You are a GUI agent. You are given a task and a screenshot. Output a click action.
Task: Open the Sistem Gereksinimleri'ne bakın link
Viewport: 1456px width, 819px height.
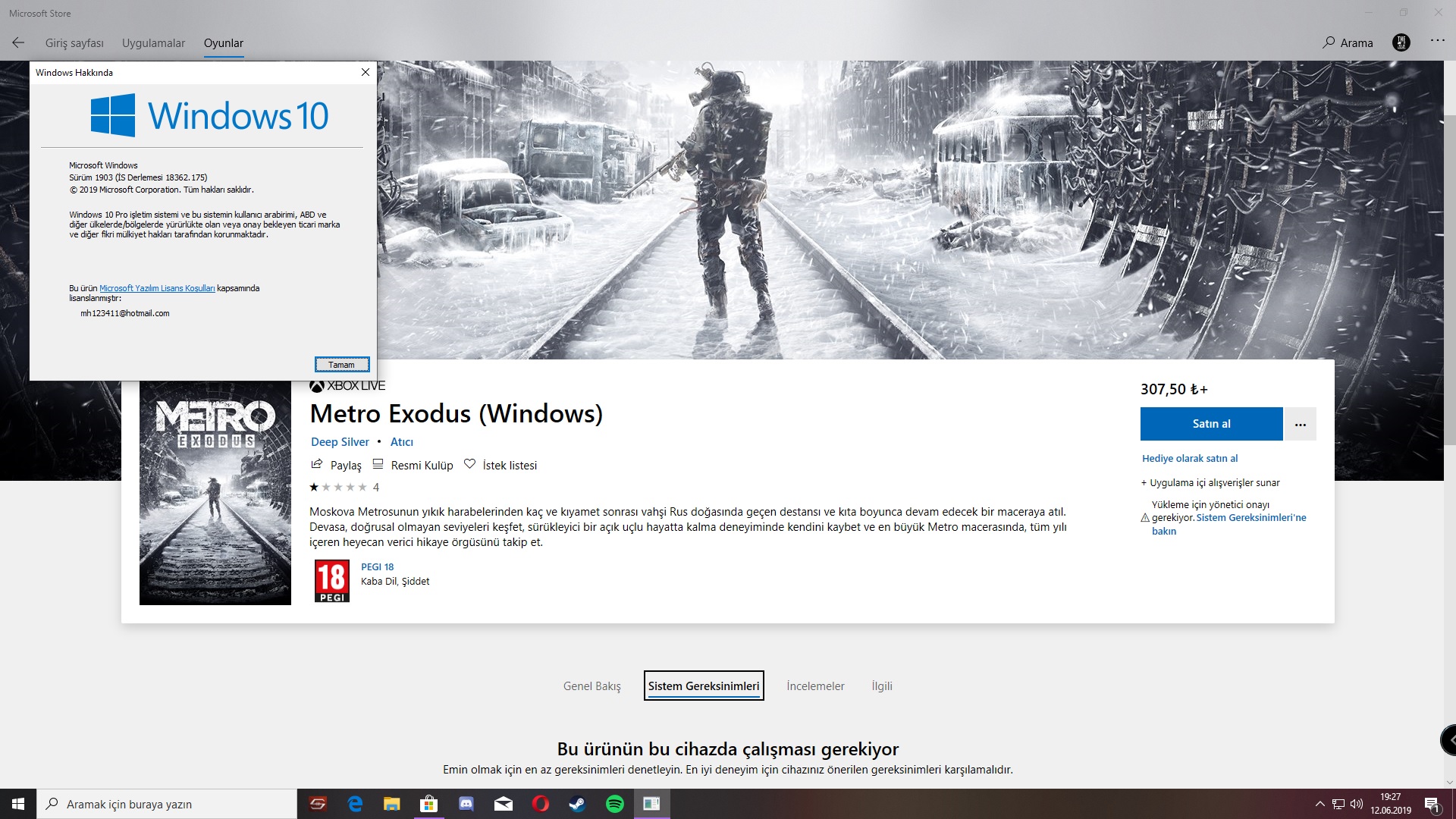(1228, 524)
